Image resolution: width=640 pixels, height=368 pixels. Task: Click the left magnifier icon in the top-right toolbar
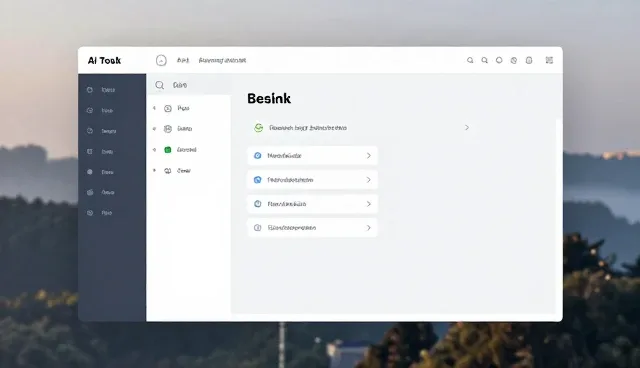(x=470, y=60)
